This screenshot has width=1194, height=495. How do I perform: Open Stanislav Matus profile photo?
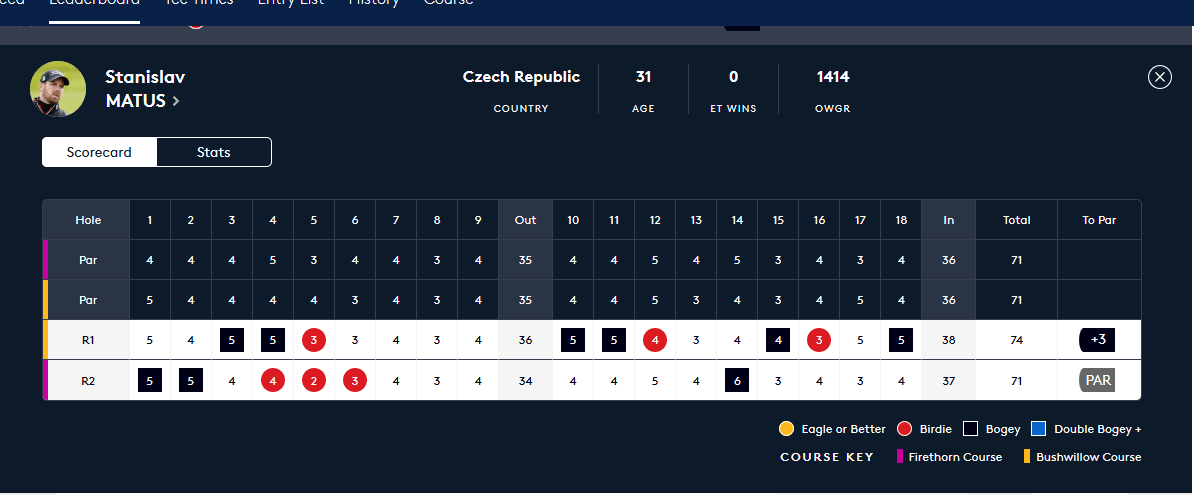click(58, 89)
